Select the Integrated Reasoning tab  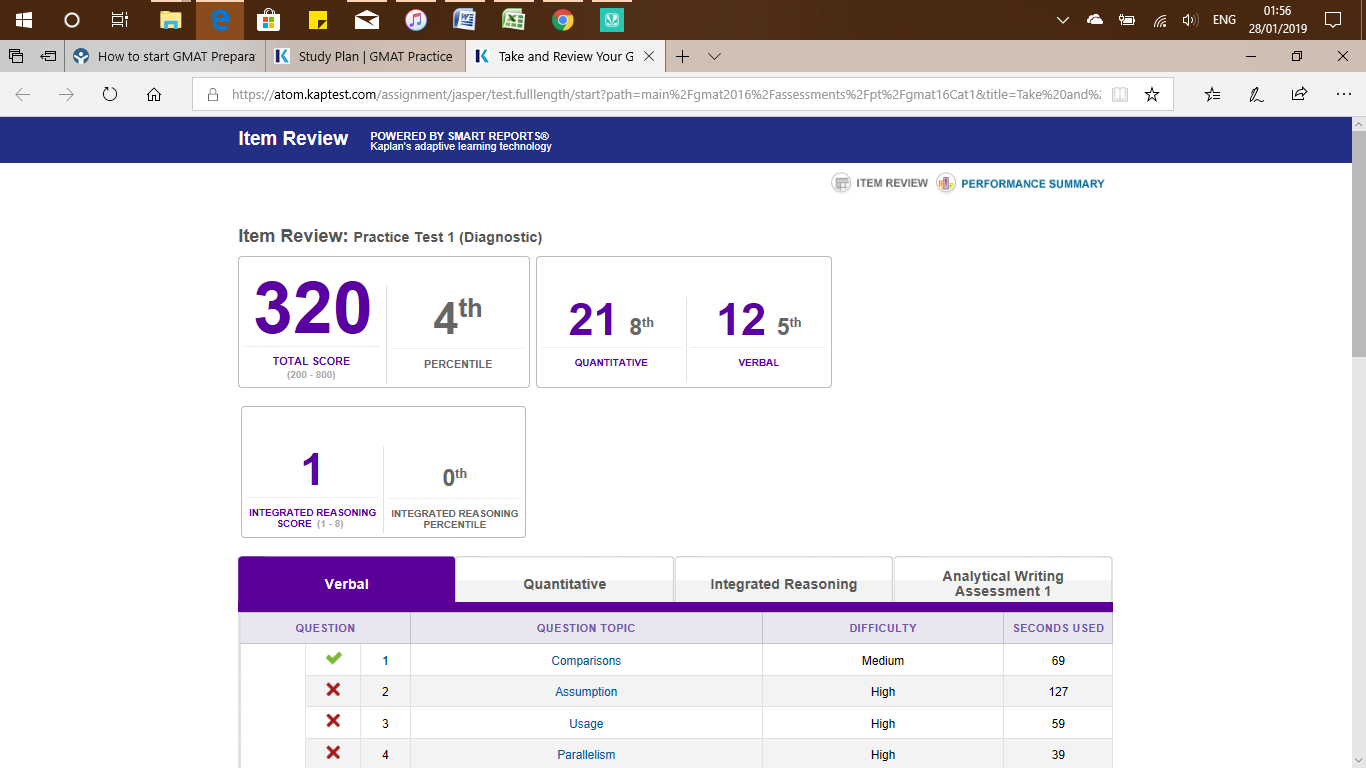click(783, 584)
